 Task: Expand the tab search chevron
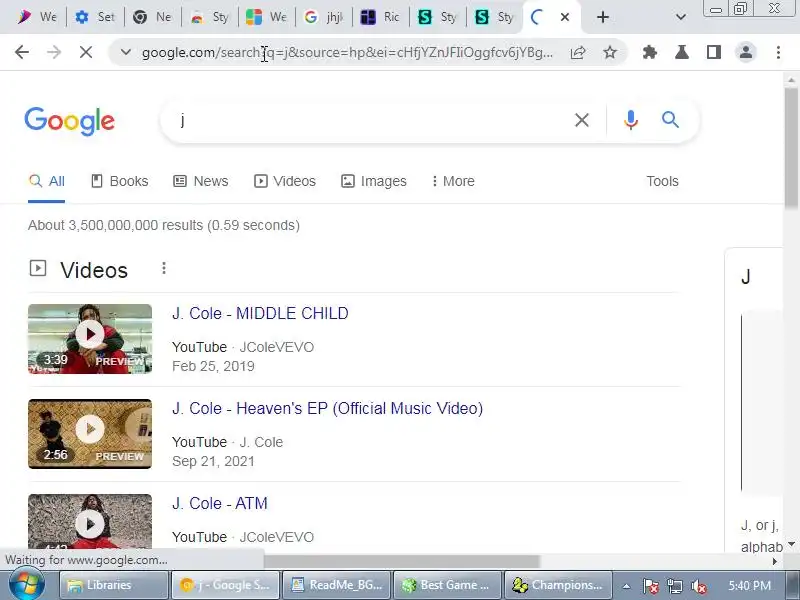click(x=681, y=17)
